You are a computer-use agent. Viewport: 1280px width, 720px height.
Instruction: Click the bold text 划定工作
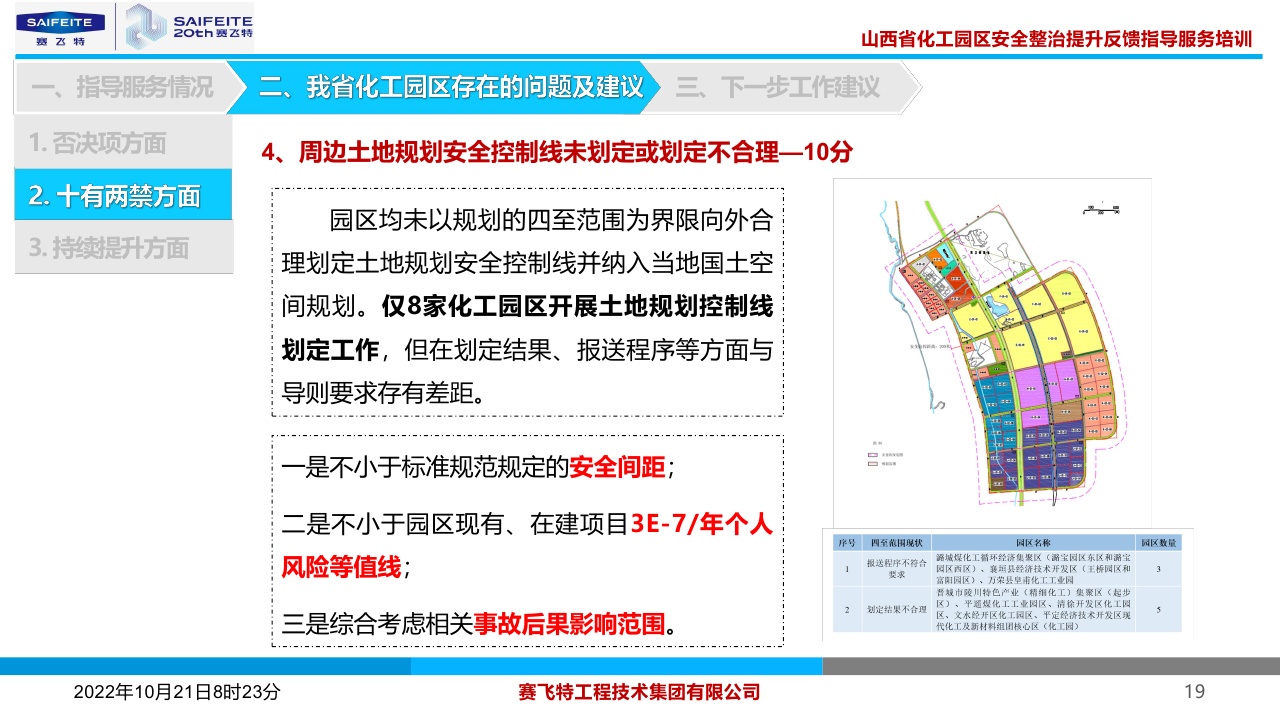[x=330, y=349]
